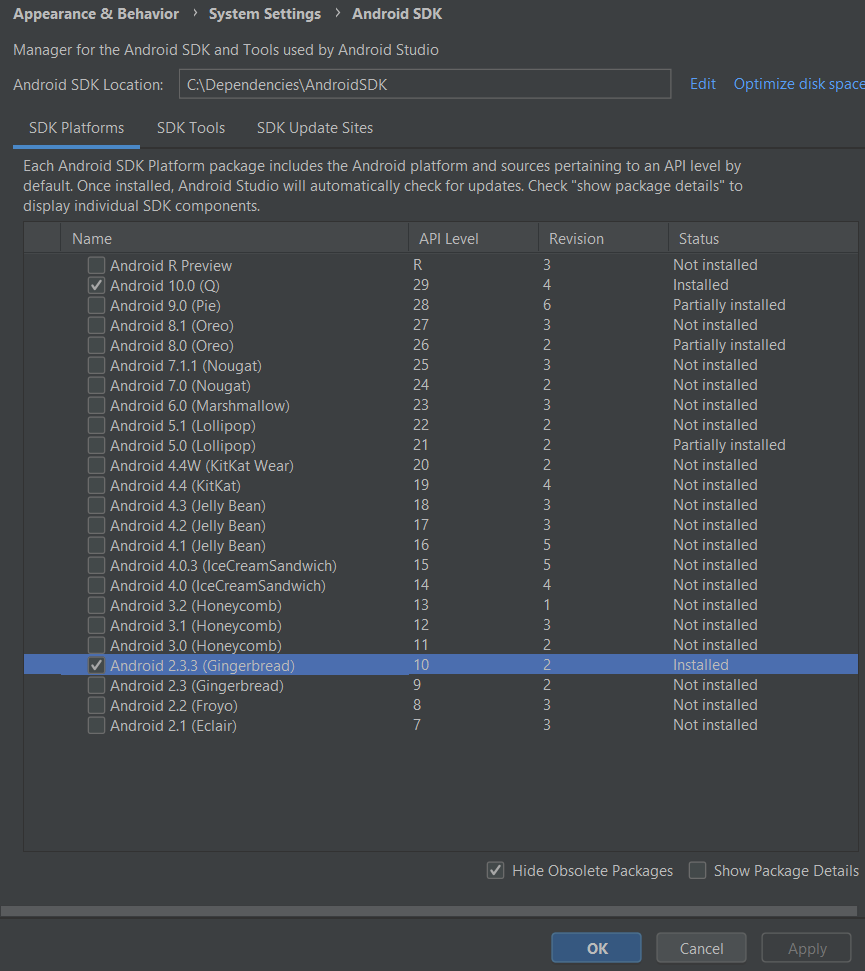The width and height of the screenshot is (865, 971).
Task: Uncheck Android 2.3.3 (Gingerbread) checkbox
Action: coord(96,665)
